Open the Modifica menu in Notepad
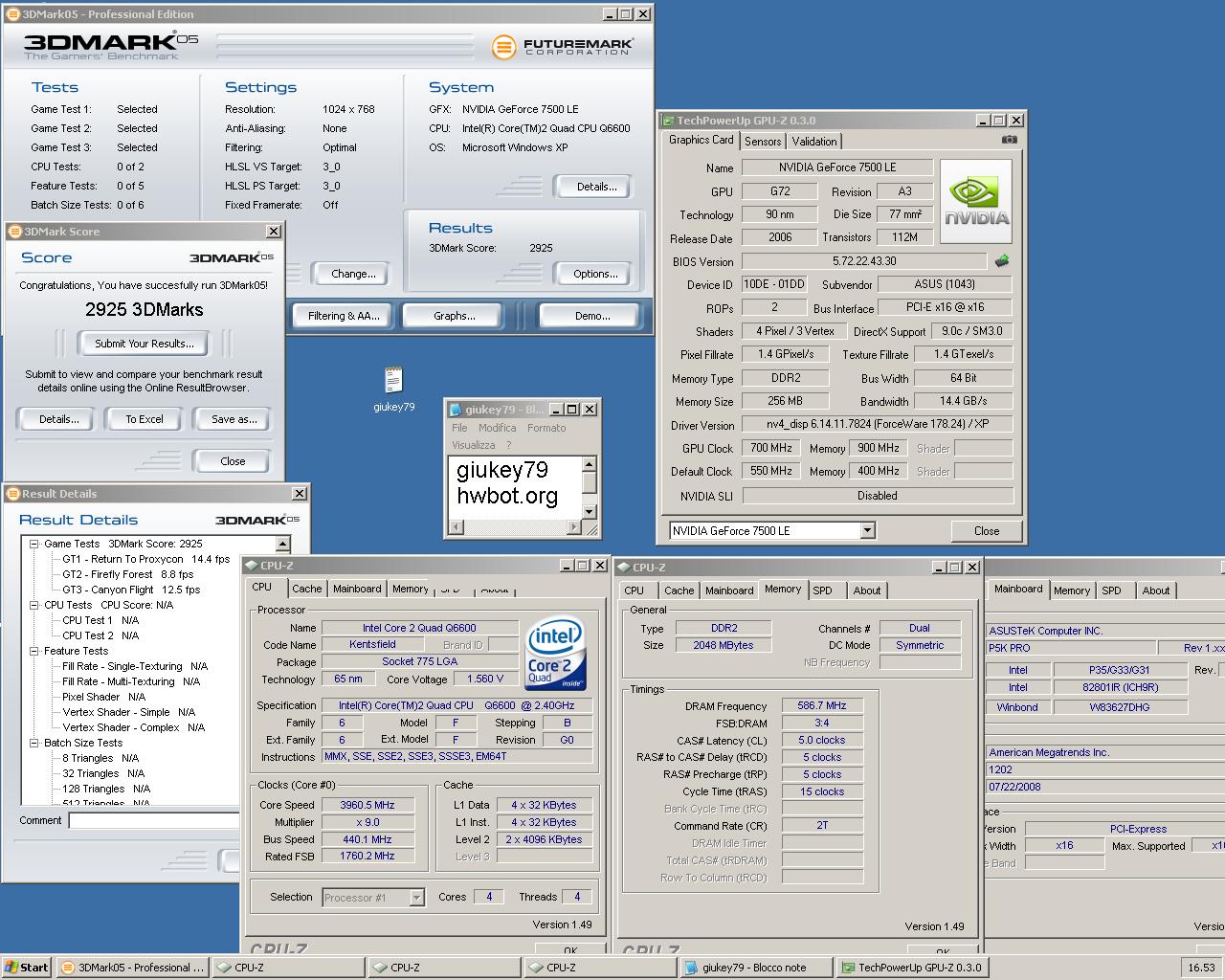 tap(497, 428)
